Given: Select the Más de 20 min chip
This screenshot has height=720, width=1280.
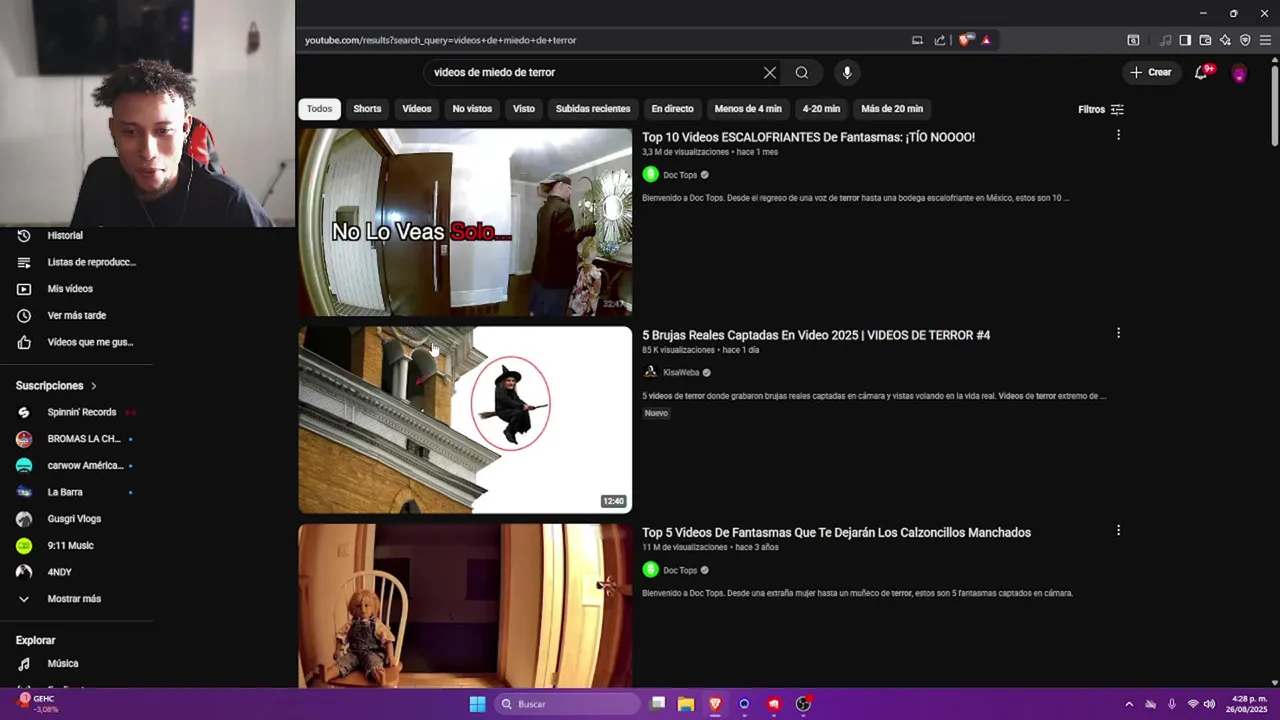Looking at the screenshot, I should coord(892,109).
